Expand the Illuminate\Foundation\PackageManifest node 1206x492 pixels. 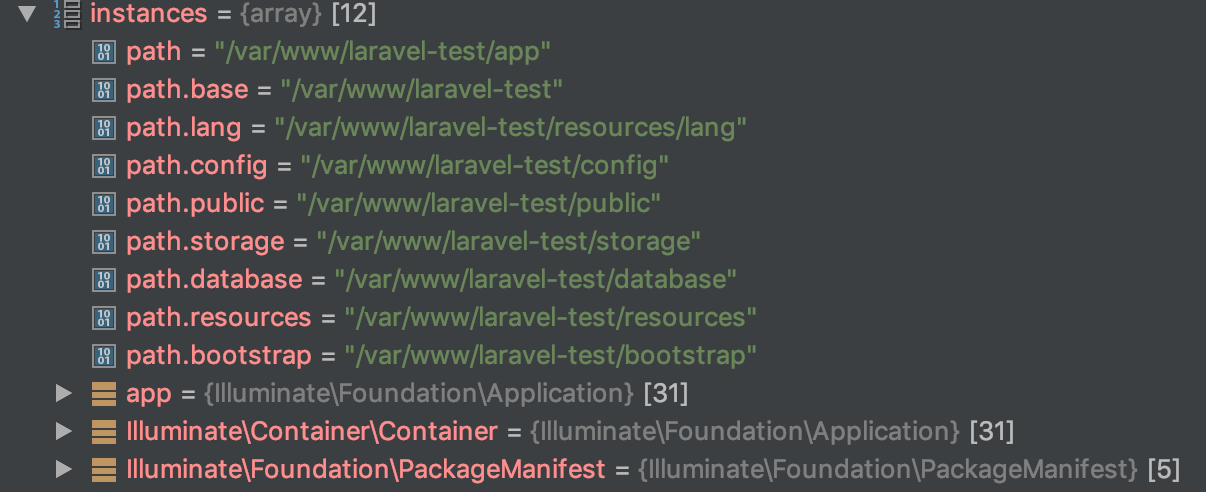tap(64, 470)
